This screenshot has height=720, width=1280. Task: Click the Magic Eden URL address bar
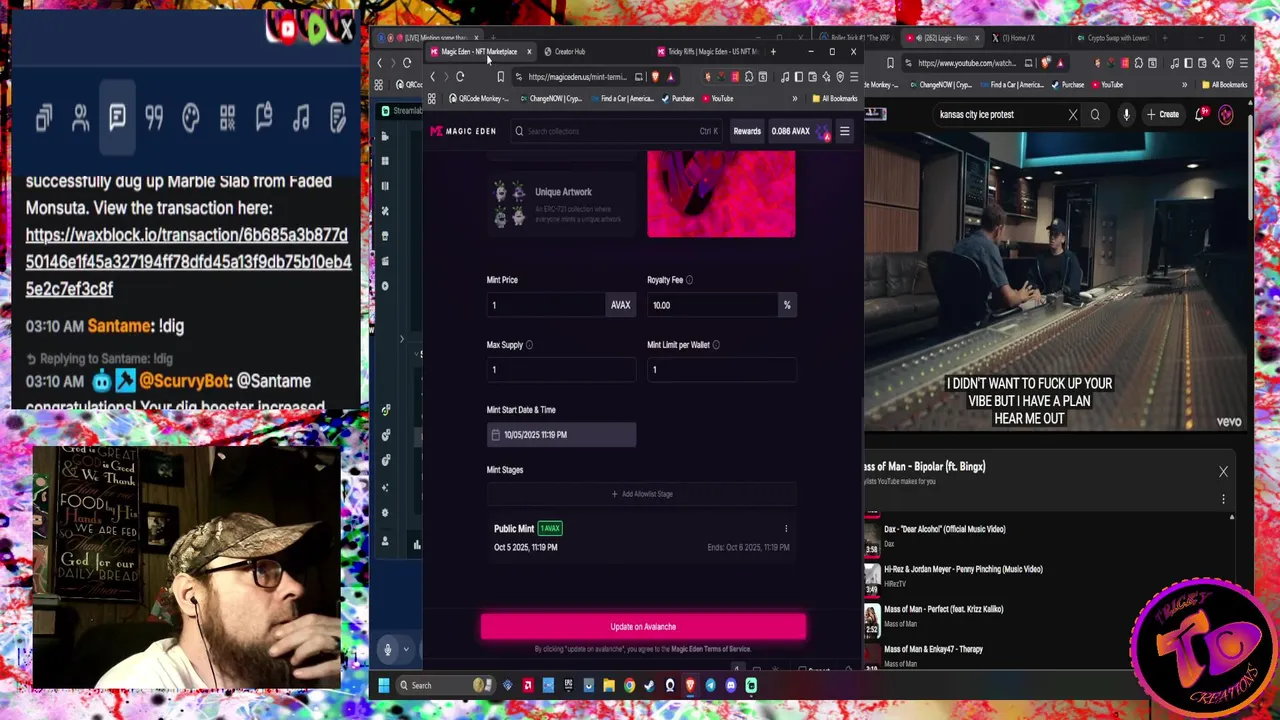pyautogui.click(x=577, y=77)
